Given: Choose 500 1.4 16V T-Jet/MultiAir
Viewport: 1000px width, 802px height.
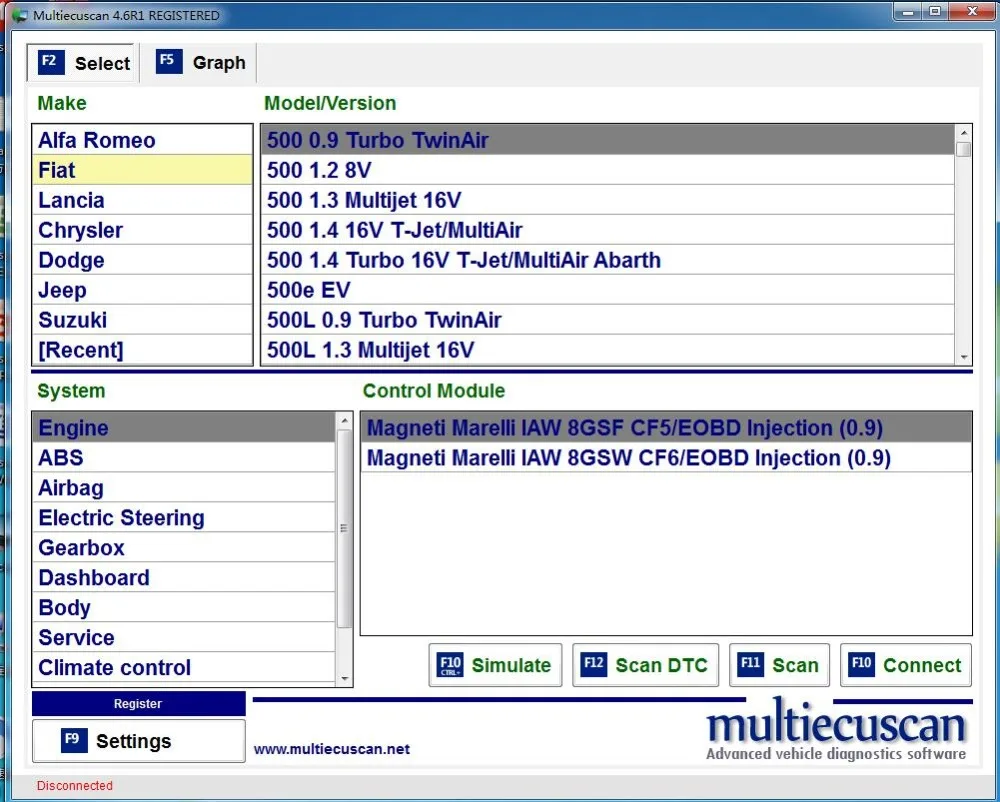Looking at the screenshot, I should pyautogui.click(x=608, y=230).
